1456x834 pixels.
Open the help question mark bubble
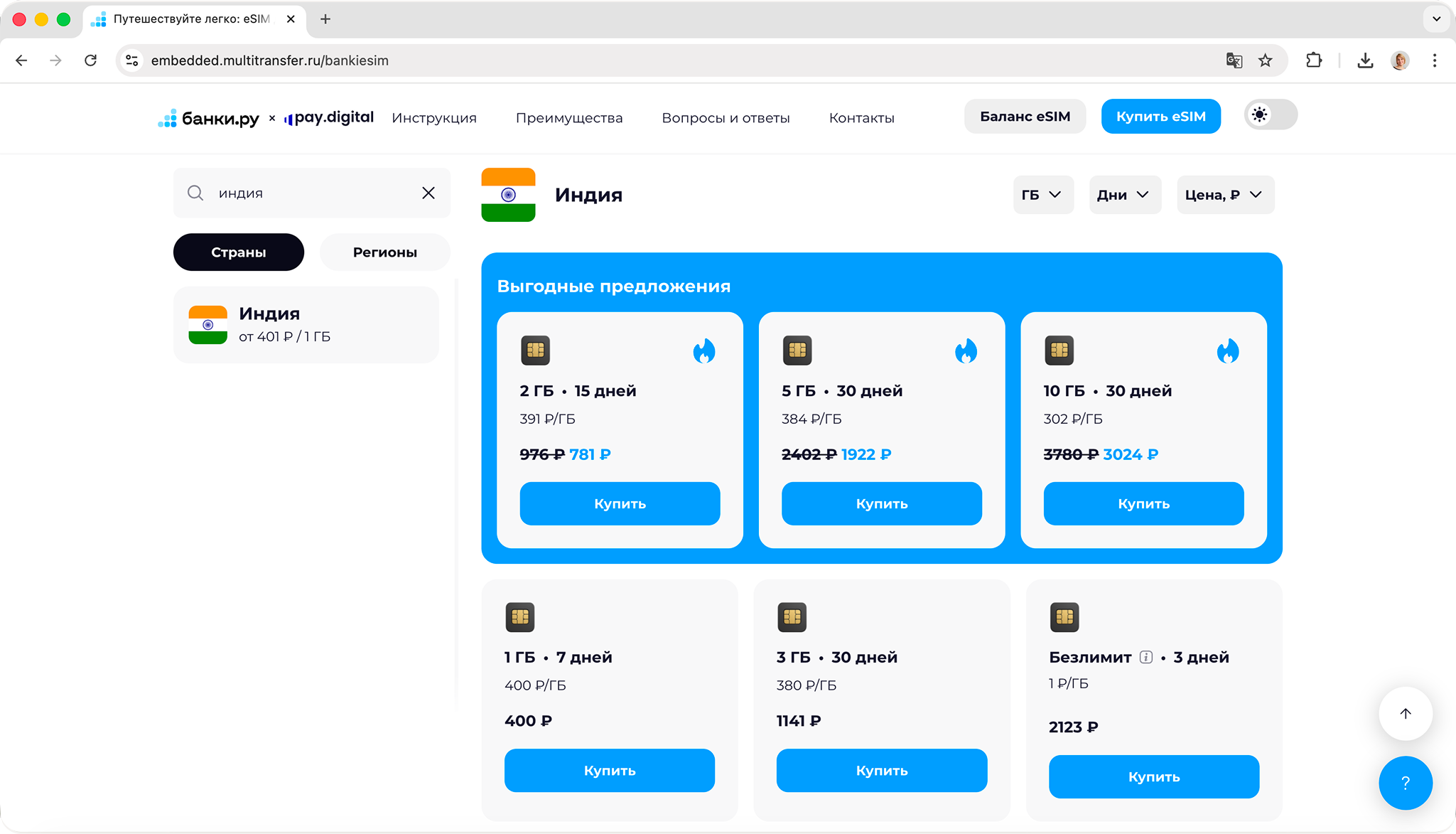tap(1405, 783)
